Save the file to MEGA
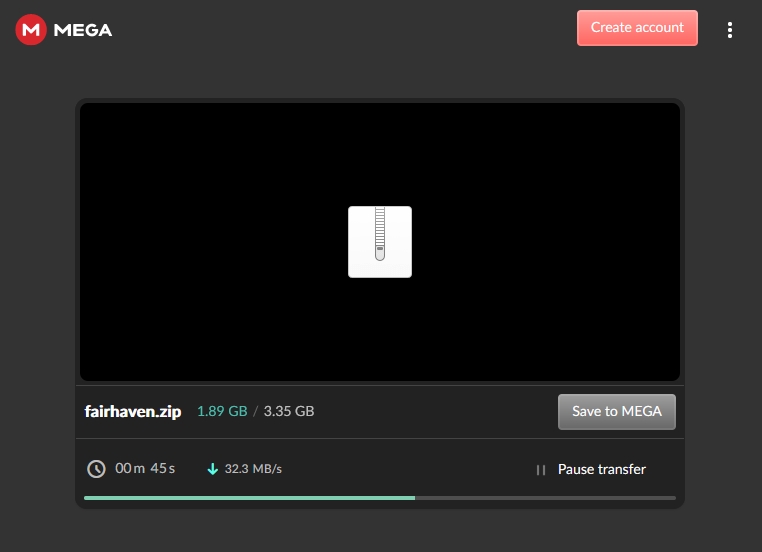 click(x=617, y=412)
